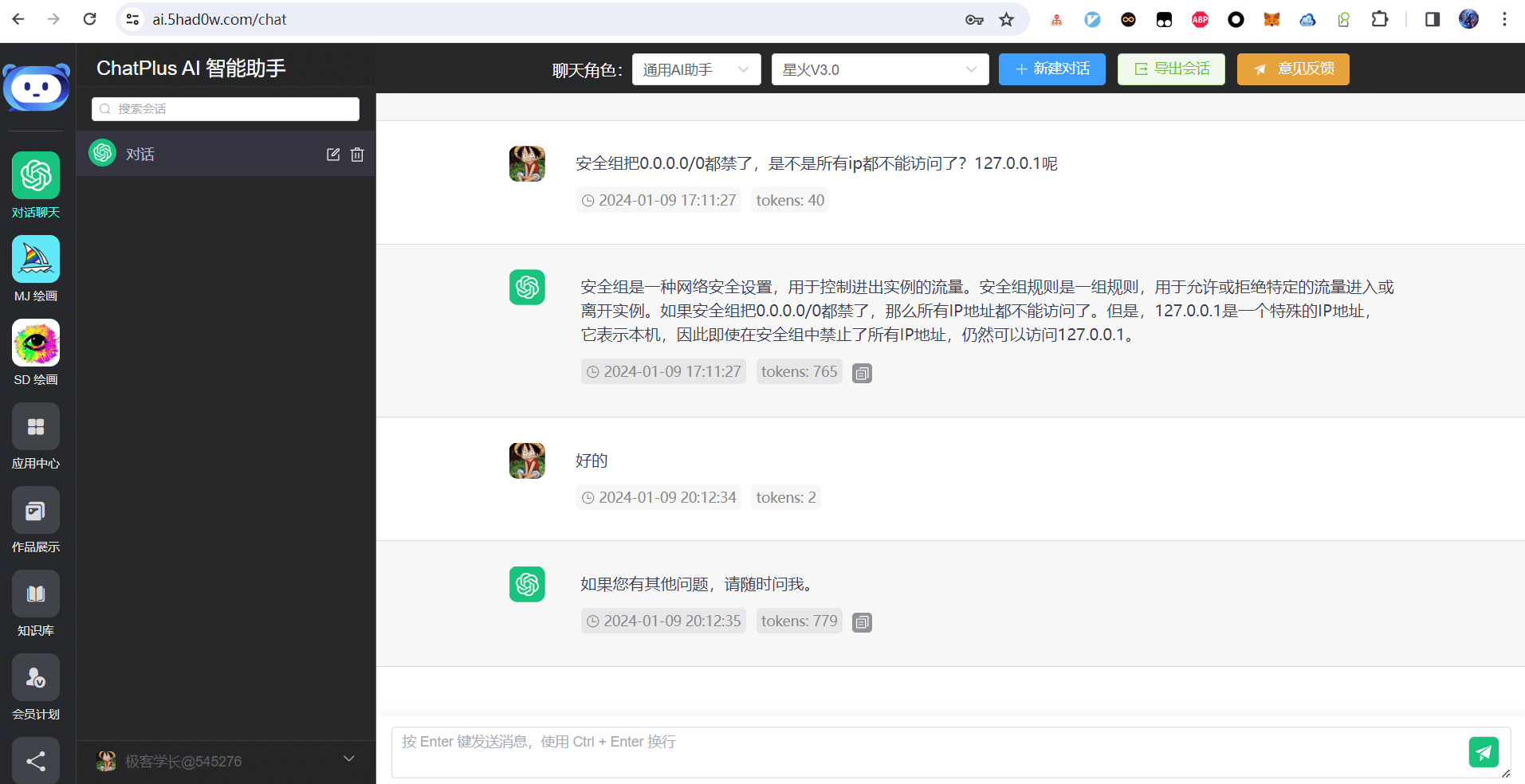Click the tokens: 779 label
Screen dimensions: 1525x784
point(800,621)
